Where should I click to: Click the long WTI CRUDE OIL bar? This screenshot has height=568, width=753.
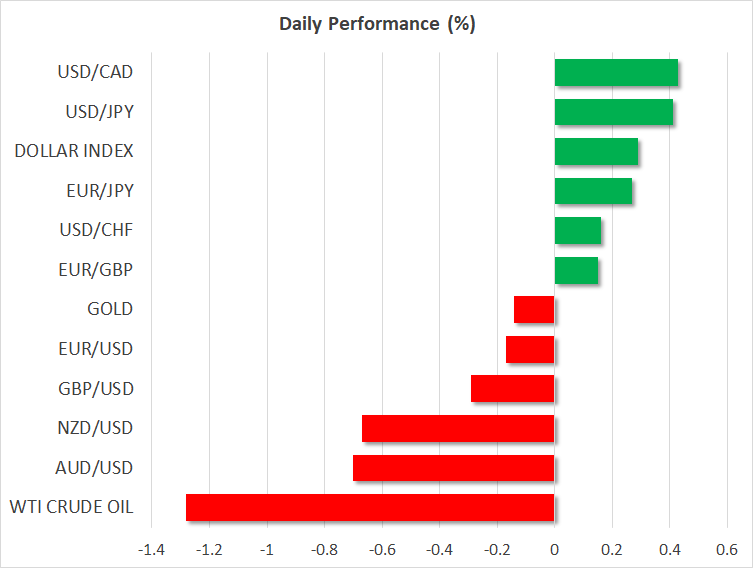pos(370,507)
